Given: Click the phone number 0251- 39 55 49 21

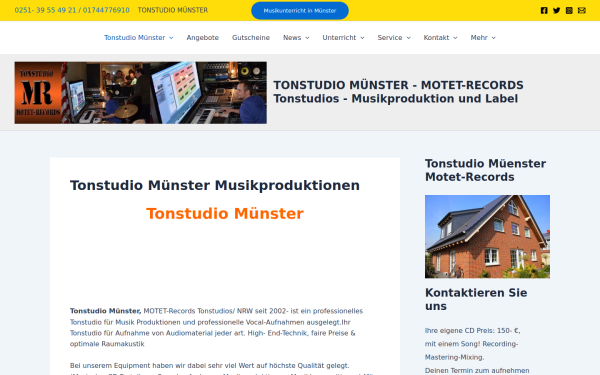Looking at the screenshot, I should click(45, 10).
